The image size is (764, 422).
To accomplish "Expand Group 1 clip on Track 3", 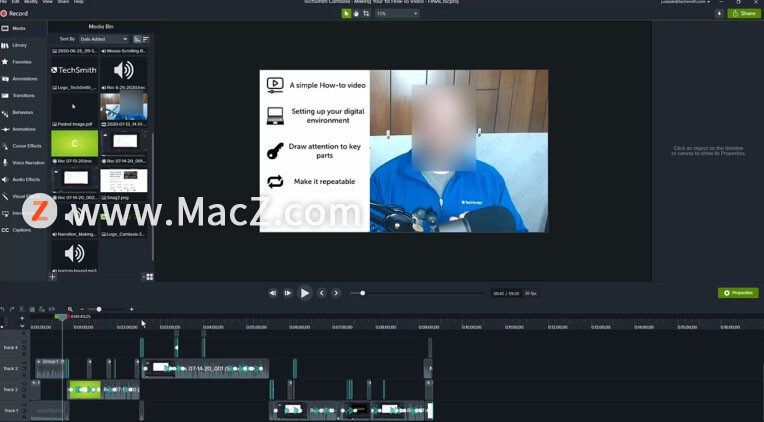I will [x=38, y=362].
